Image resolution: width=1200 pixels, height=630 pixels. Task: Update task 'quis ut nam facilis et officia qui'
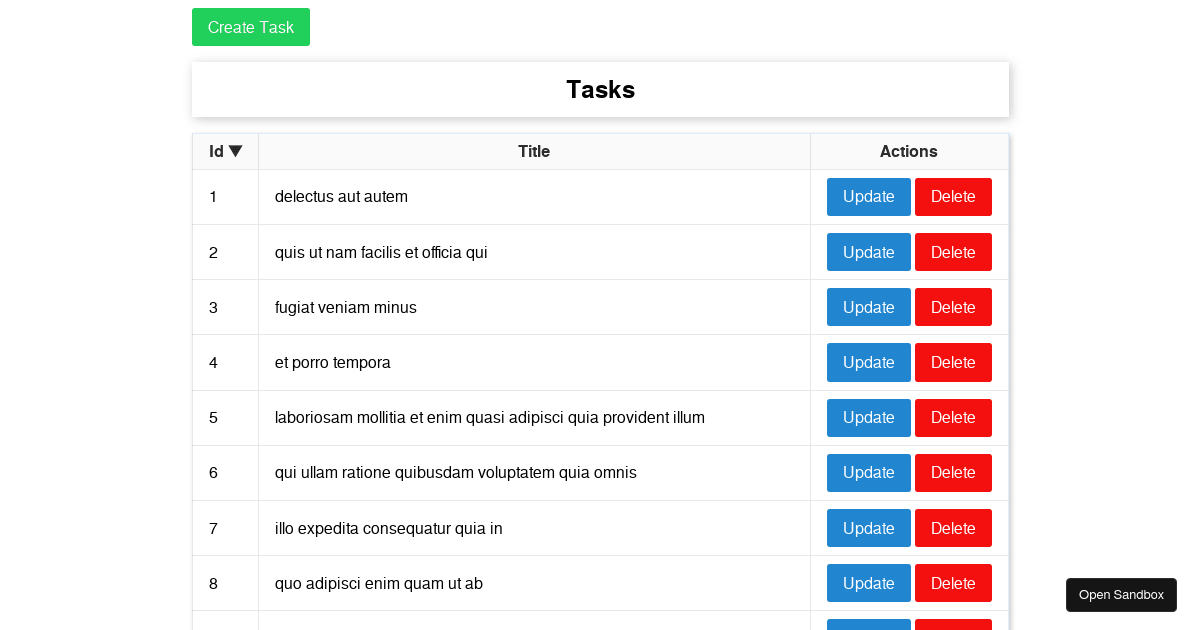(868, 252)
